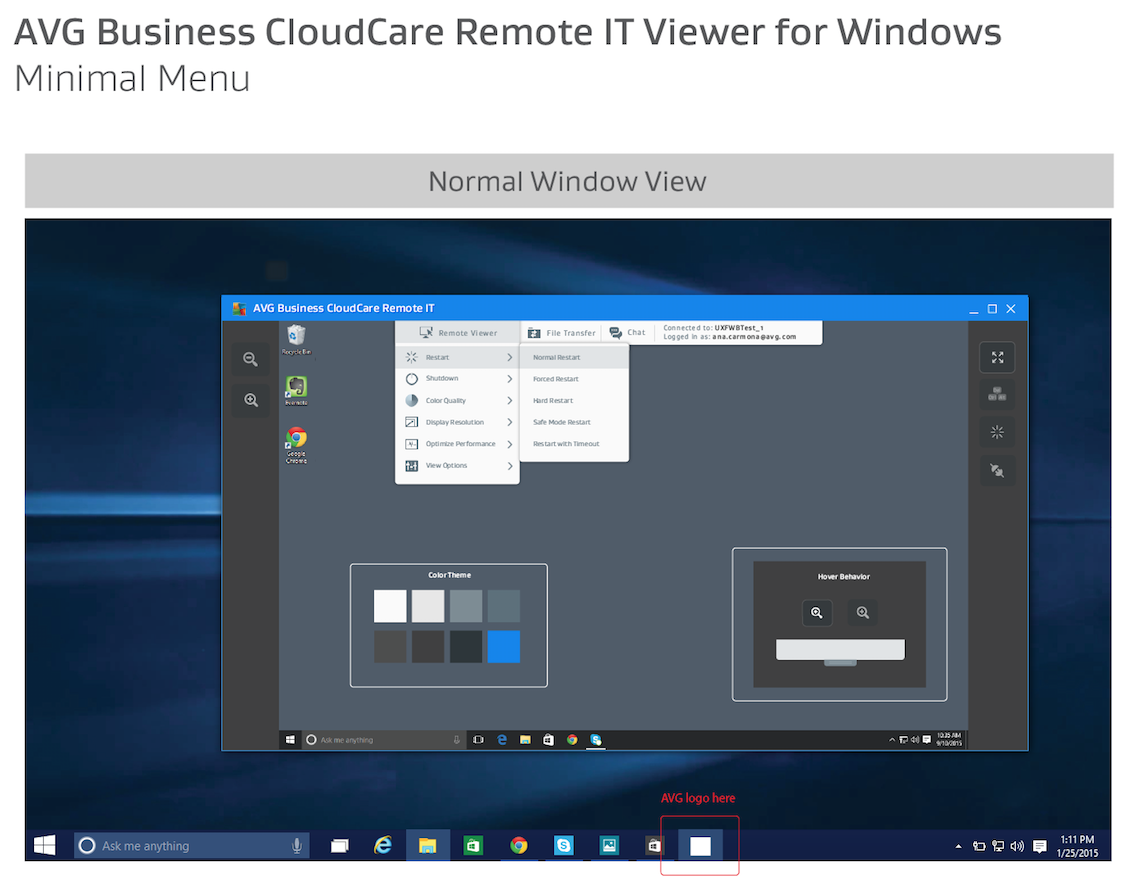The height and width of the screenshot is (894, 1140).
Task: Open Action Center in the remote session tray
Action: pos(927,740)
